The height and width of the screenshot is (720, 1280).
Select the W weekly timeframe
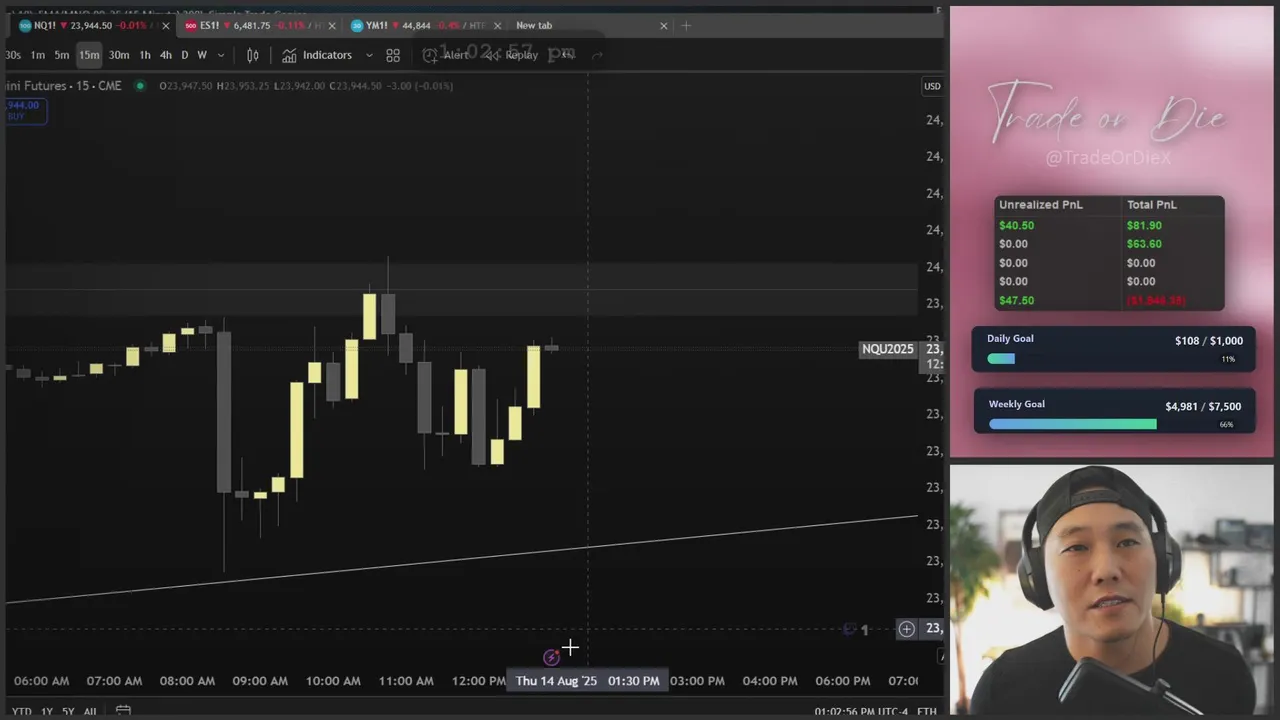tap(202, 55)
